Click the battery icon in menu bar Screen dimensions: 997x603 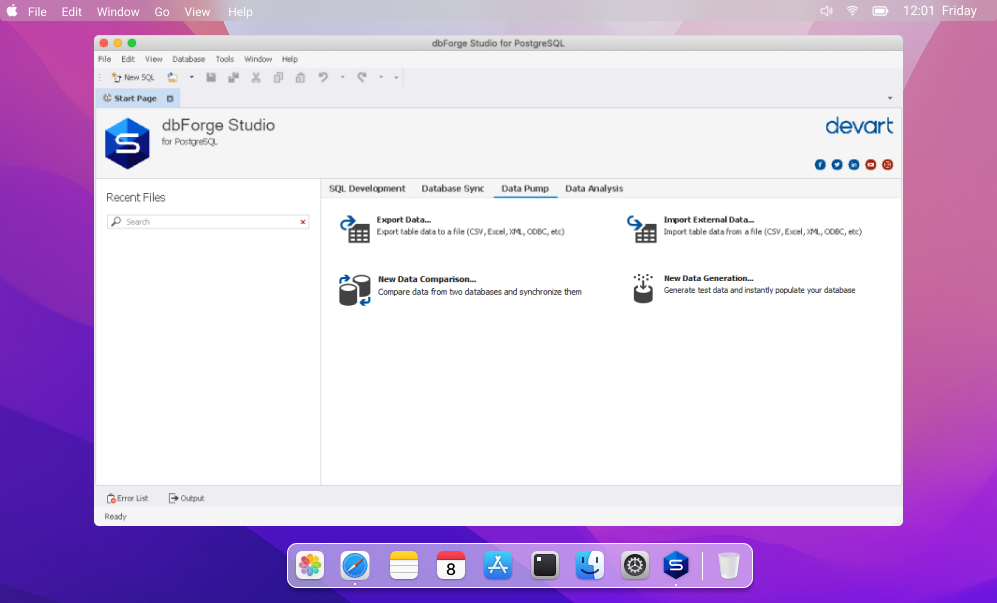coord(881,11)
